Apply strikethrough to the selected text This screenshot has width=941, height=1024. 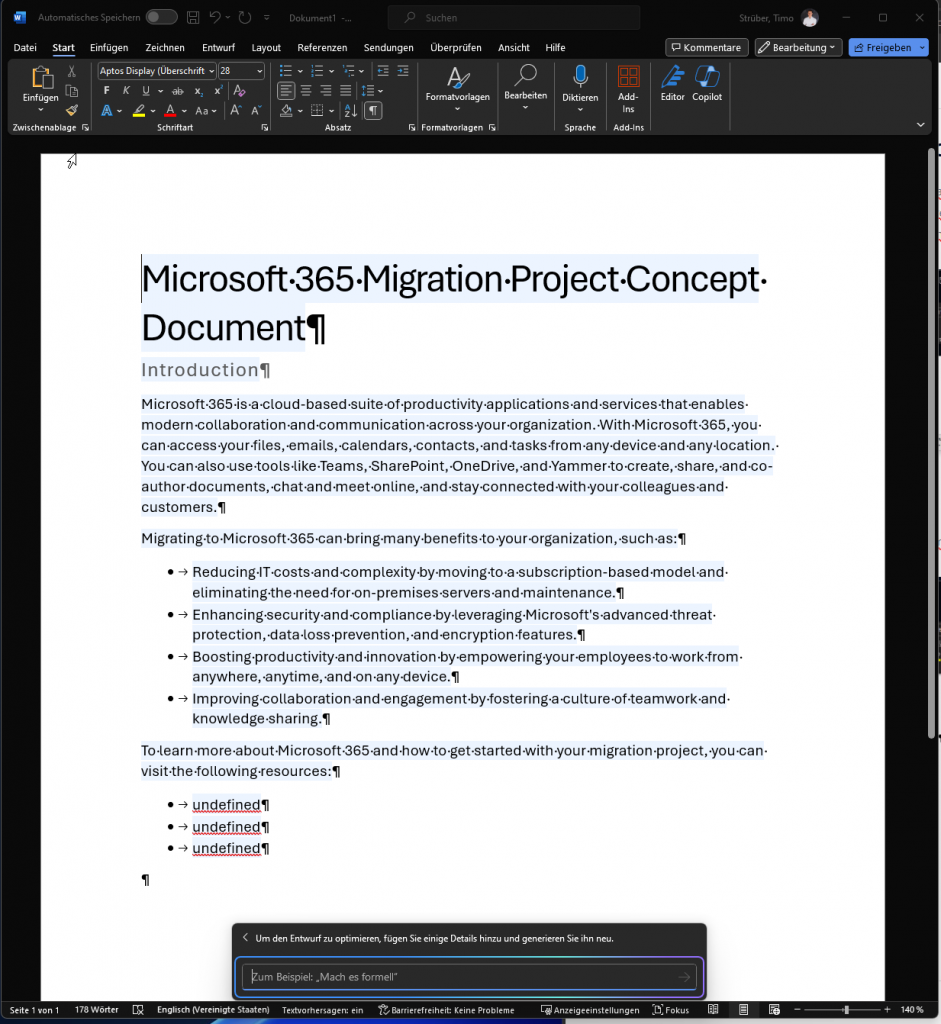[x=178, y=91]
